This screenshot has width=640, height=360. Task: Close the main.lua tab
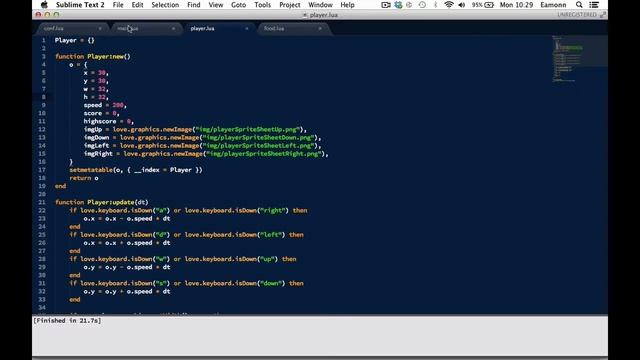[173, 29]
